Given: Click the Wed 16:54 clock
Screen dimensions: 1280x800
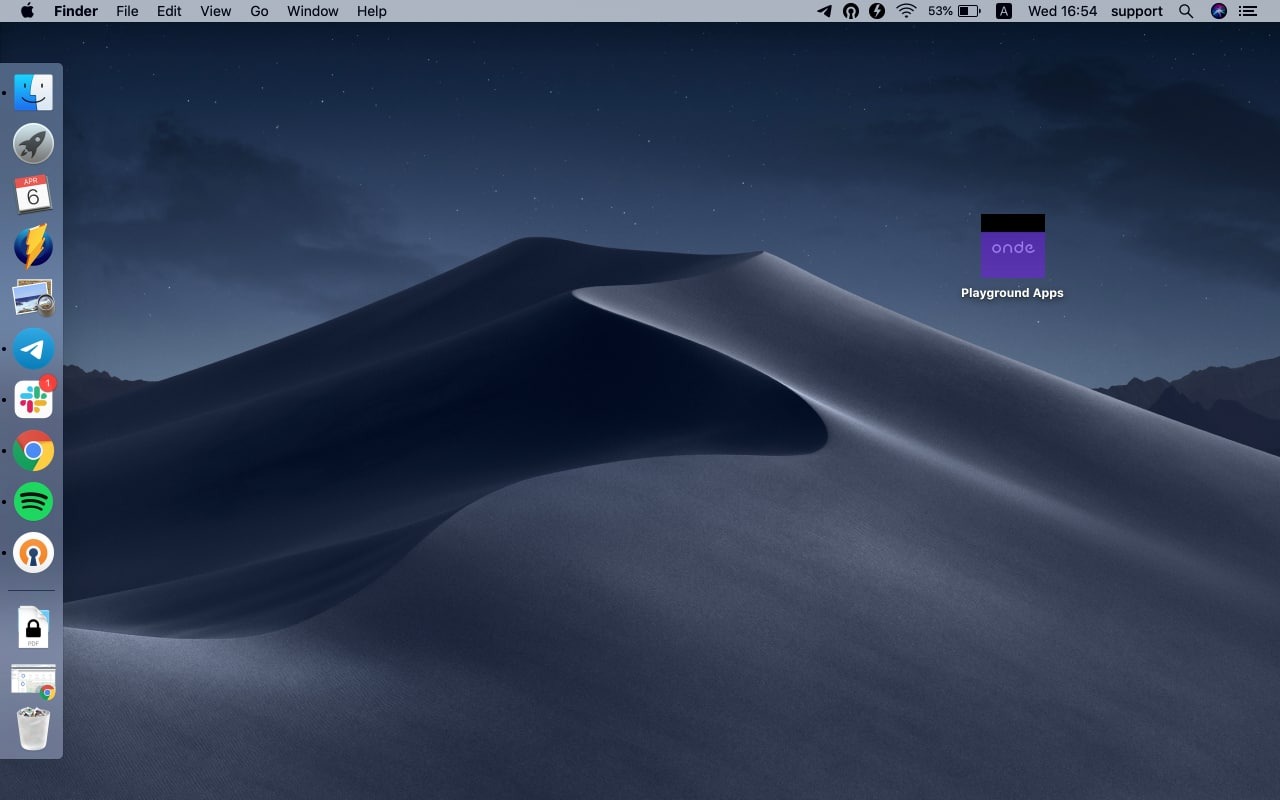Looking at the screenshot, I should [1062, 11].
